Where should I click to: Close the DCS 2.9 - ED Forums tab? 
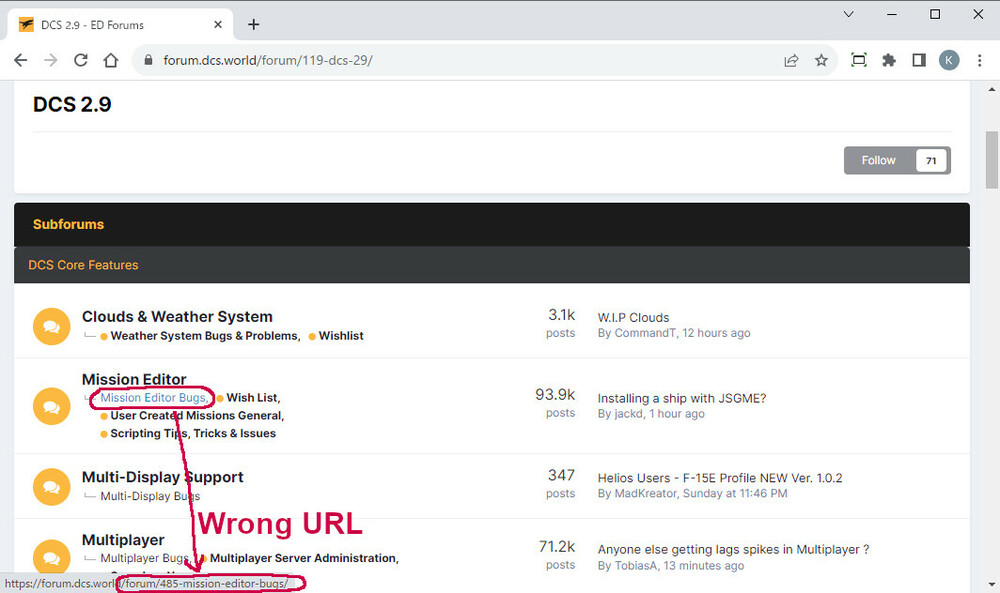click(217, 24)
